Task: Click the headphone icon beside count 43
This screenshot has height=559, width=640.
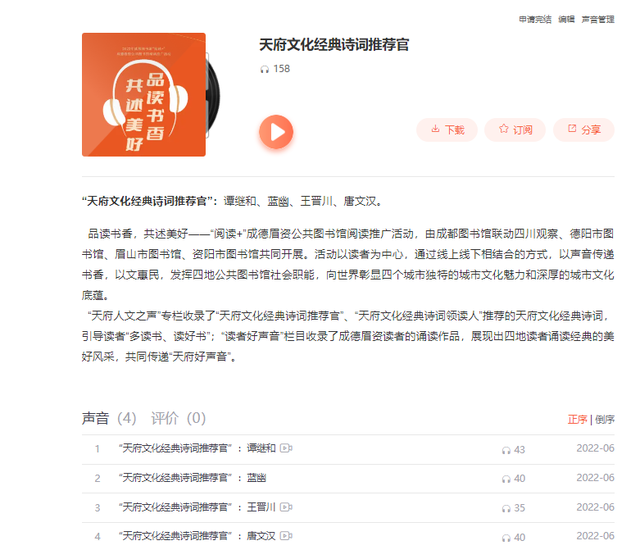Action: [x=506, y=450]
